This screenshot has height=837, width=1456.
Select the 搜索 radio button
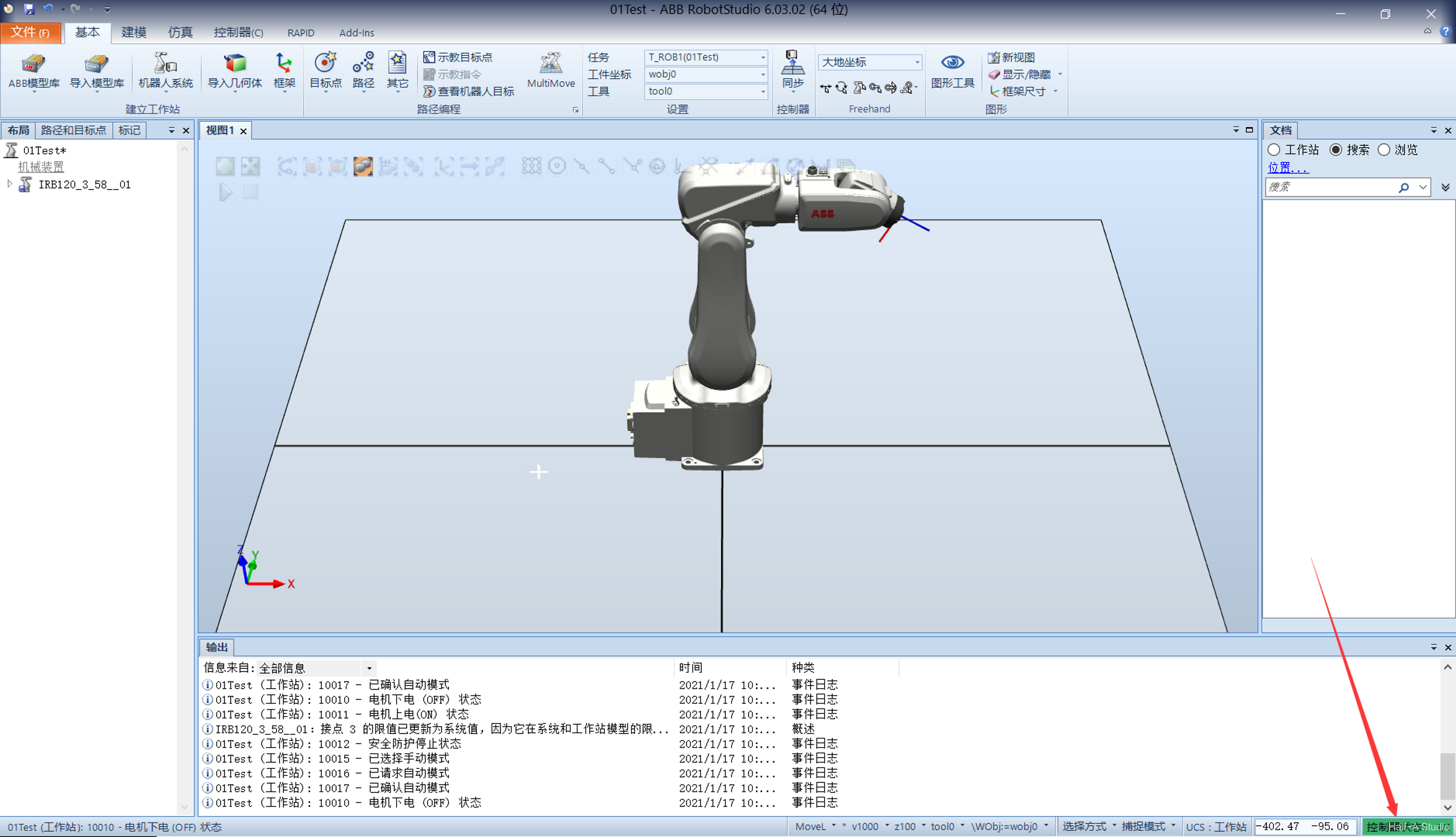click(x=1336, y=150)
